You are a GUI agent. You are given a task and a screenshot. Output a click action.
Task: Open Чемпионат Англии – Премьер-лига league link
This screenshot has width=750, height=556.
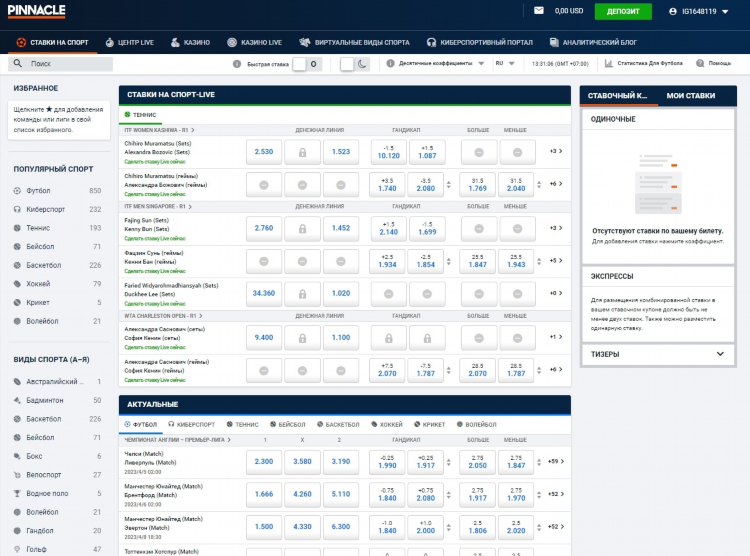(x=177, y=440)
